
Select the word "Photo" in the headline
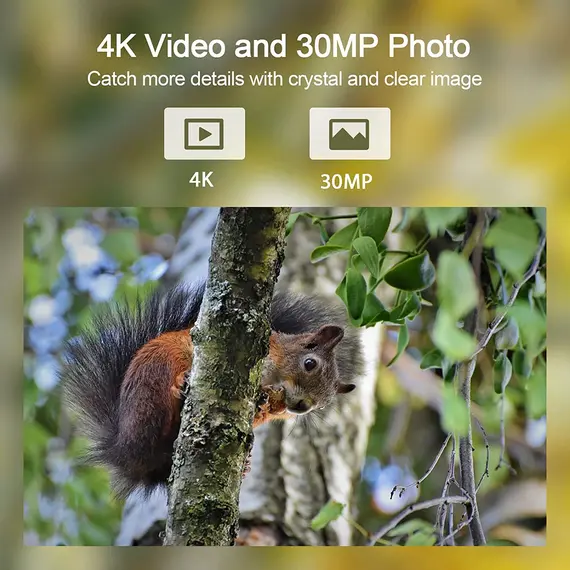[429, 46]
